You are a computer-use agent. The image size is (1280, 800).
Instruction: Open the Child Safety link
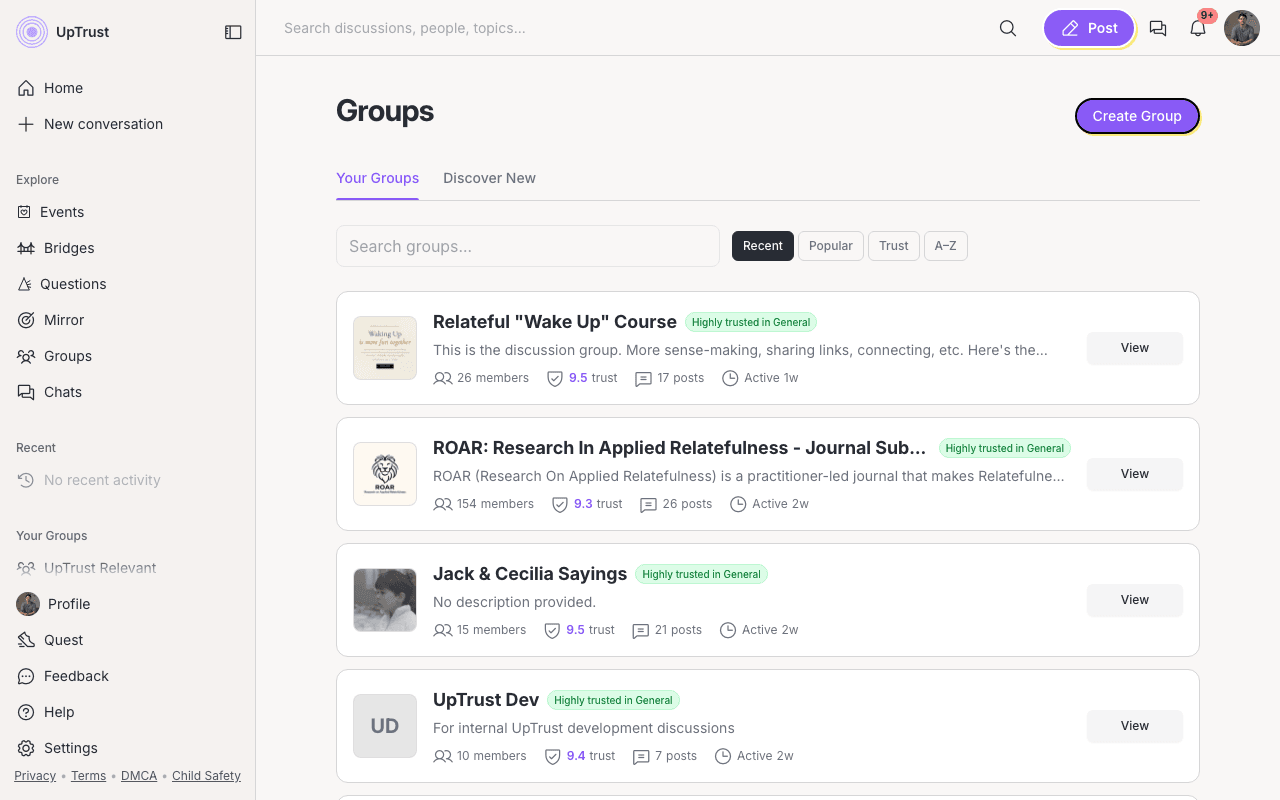point(206,776)
